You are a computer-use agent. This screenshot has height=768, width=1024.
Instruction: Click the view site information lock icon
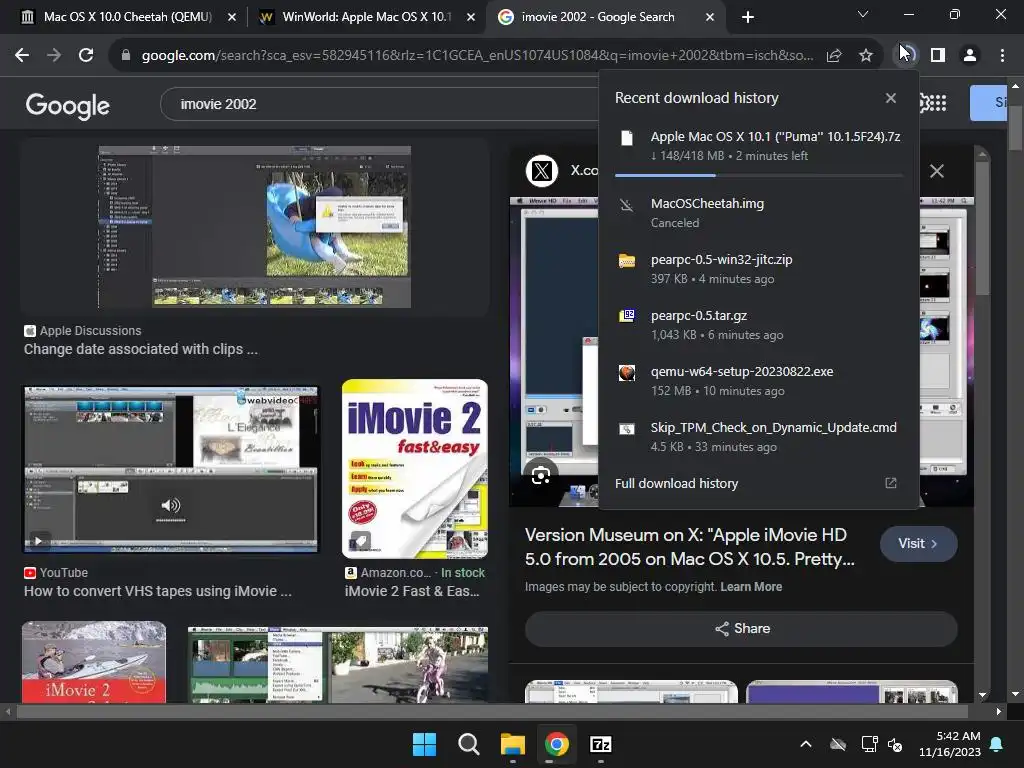(x=126, y=56)
